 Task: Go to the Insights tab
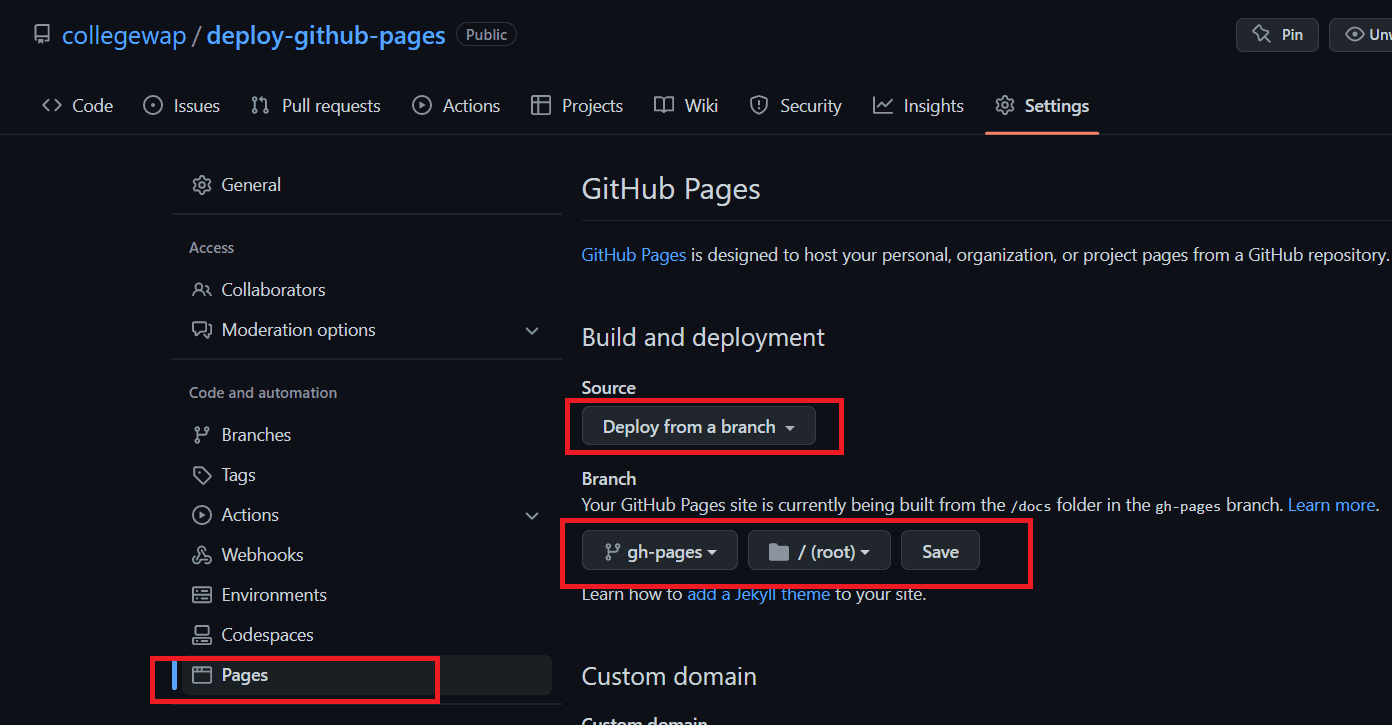918,106
